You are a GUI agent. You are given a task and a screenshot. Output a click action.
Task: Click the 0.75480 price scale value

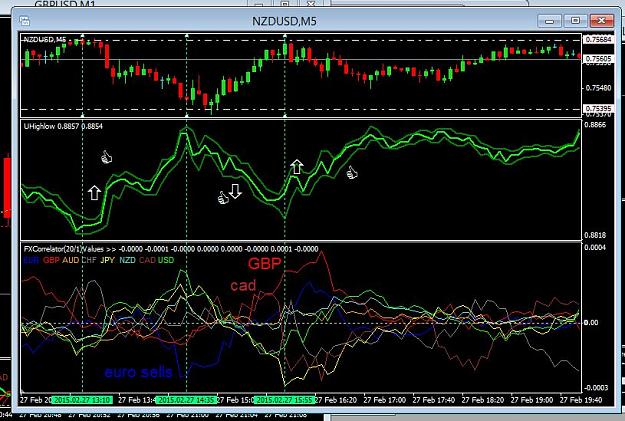click(x=598, y=88)
